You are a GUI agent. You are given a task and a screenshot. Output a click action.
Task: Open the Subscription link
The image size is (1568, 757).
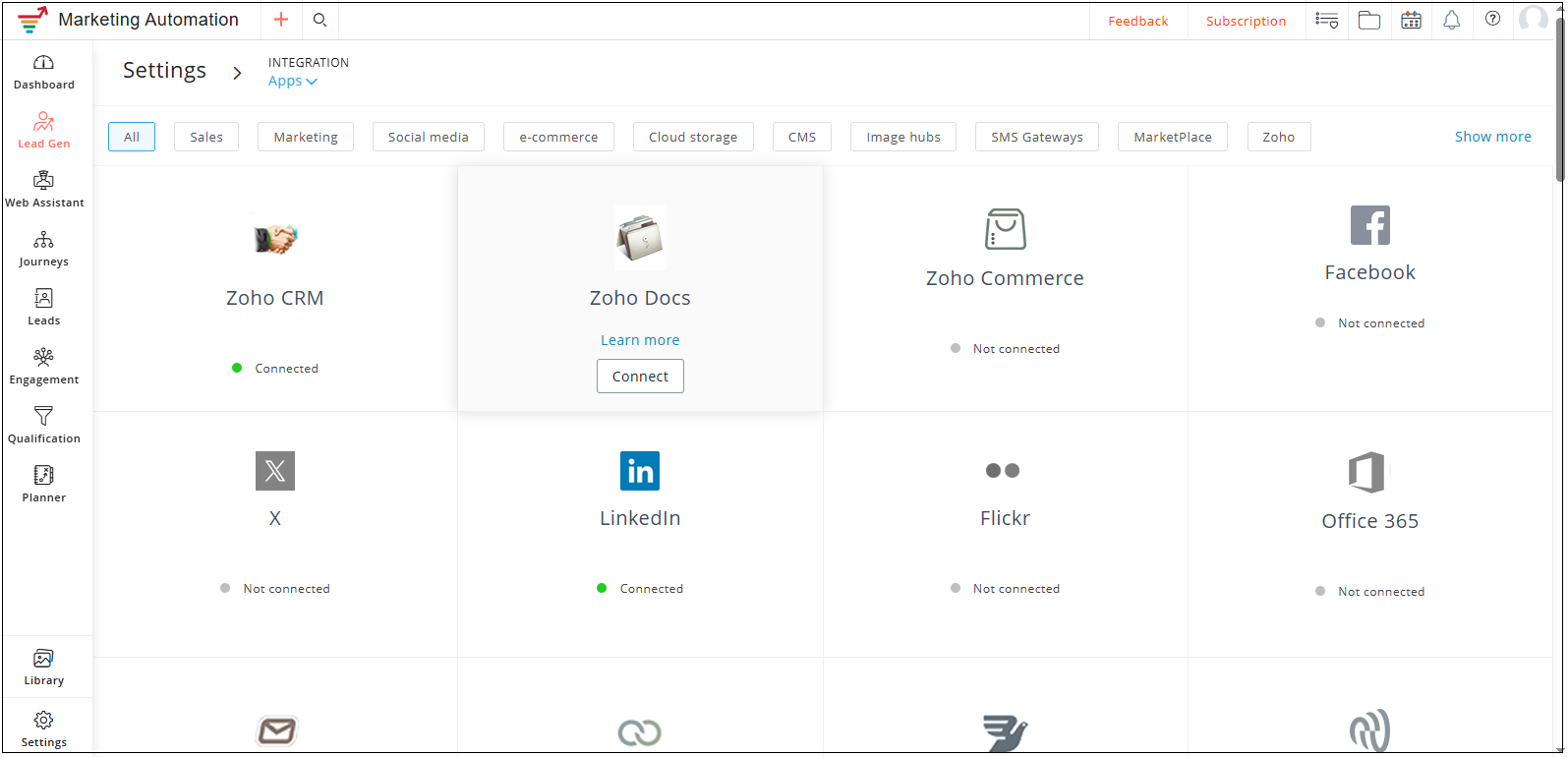(x=1246, y=21)
